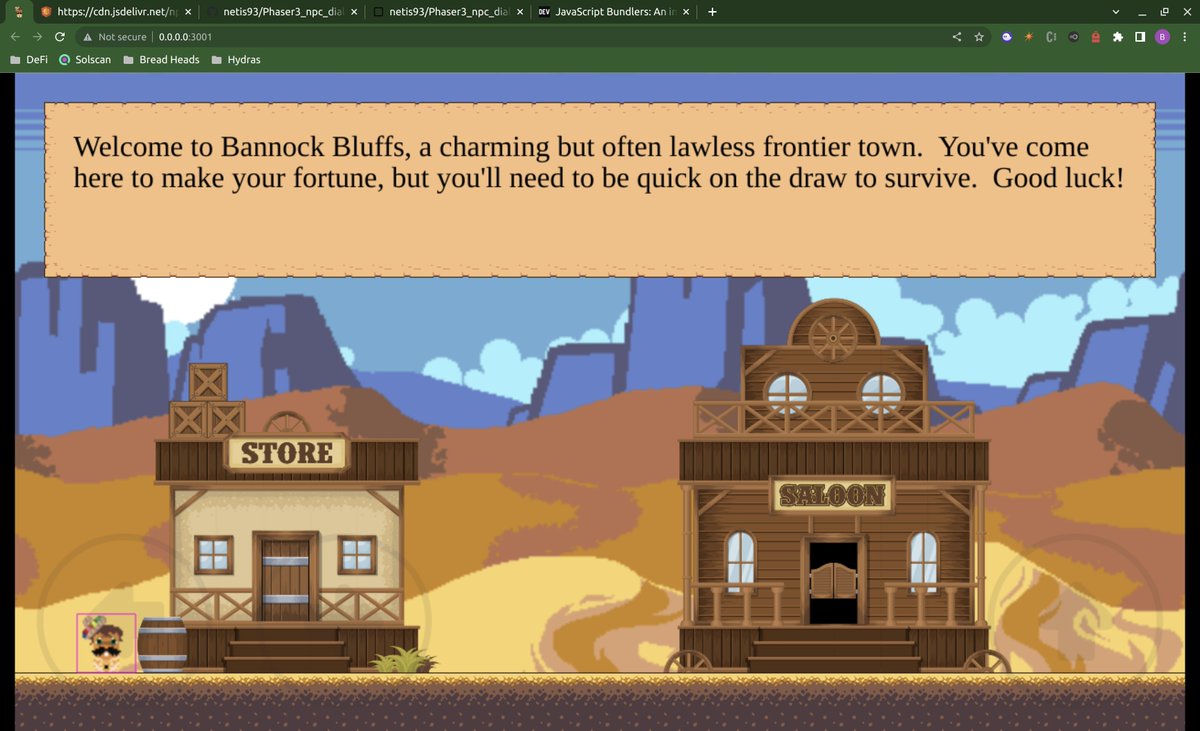Click the STORE sign
Image resolution: width=1200 pixels, height=731 pixels.
pos(287,453)
